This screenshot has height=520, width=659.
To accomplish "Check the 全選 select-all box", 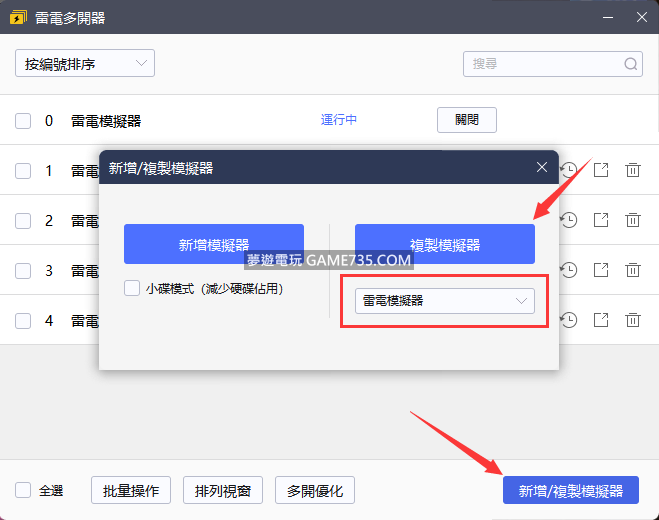I will click(x=23, y=490).
